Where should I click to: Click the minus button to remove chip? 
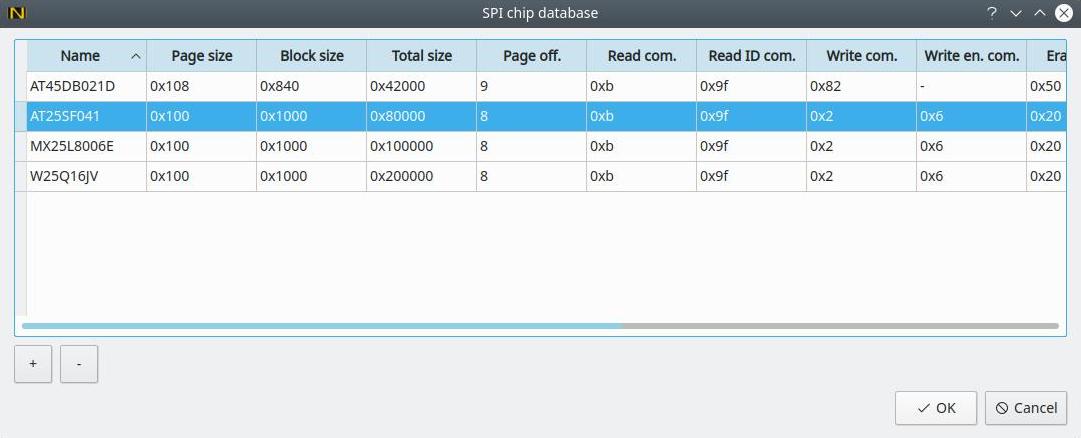click(x=79, y=365)
